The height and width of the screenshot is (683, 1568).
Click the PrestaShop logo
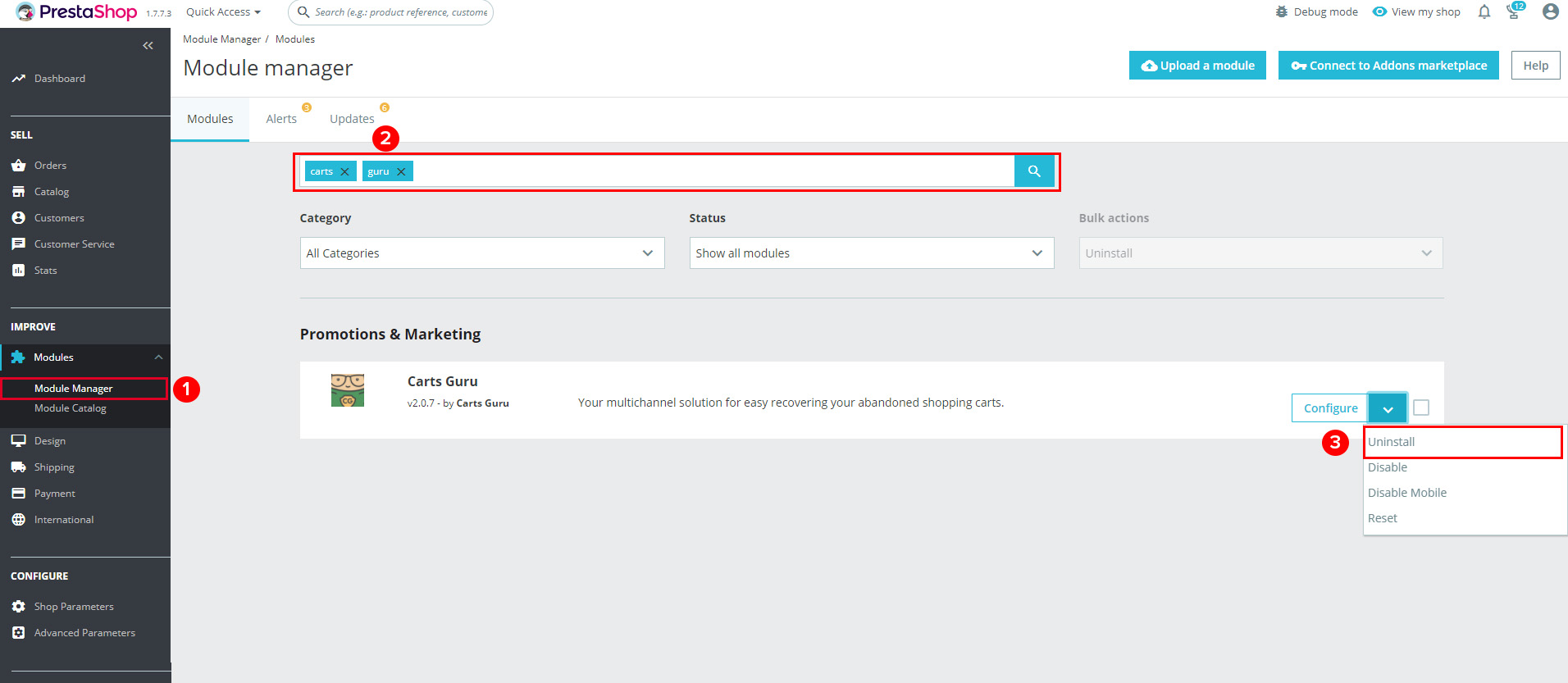76,12
